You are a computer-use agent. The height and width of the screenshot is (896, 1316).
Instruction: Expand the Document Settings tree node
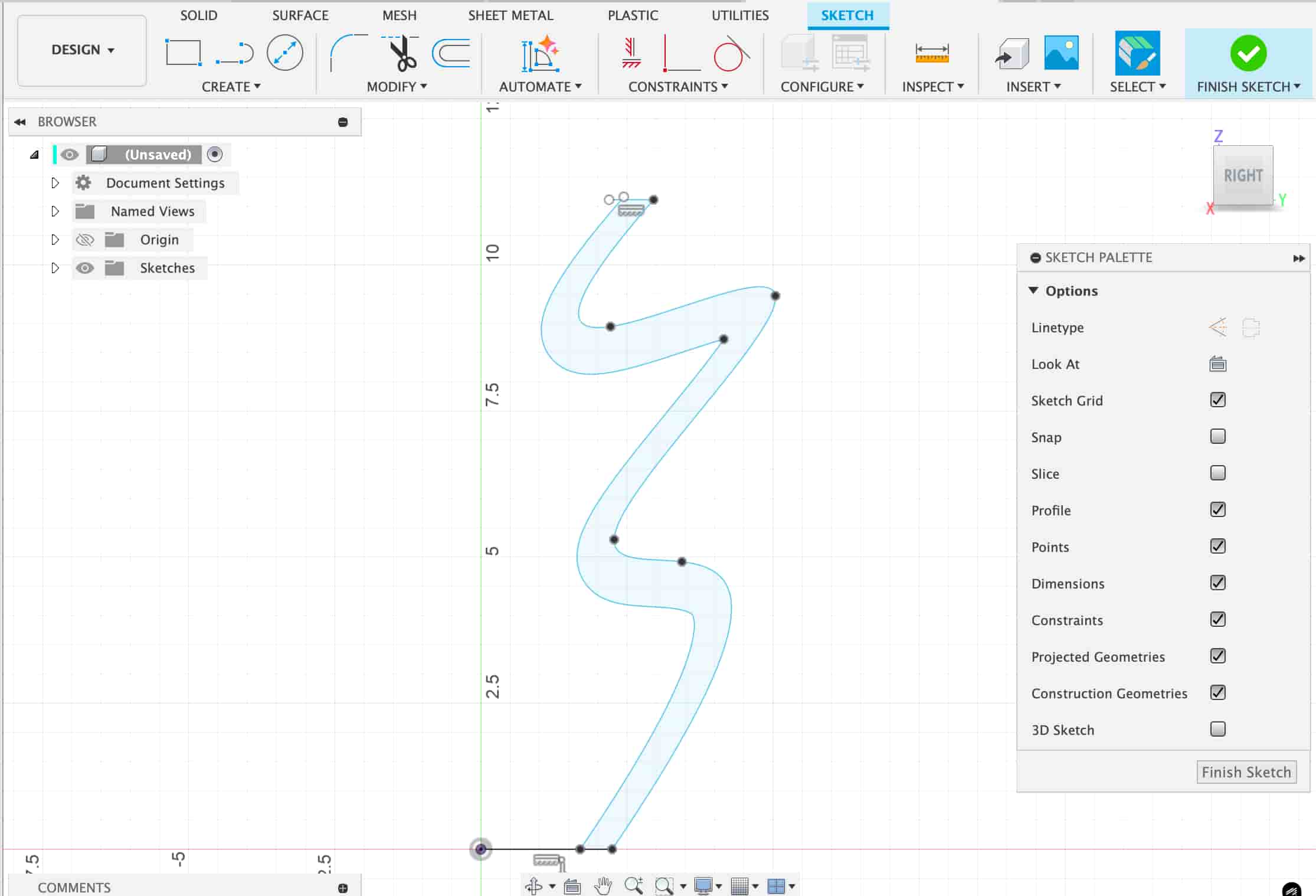click(55, 182)
